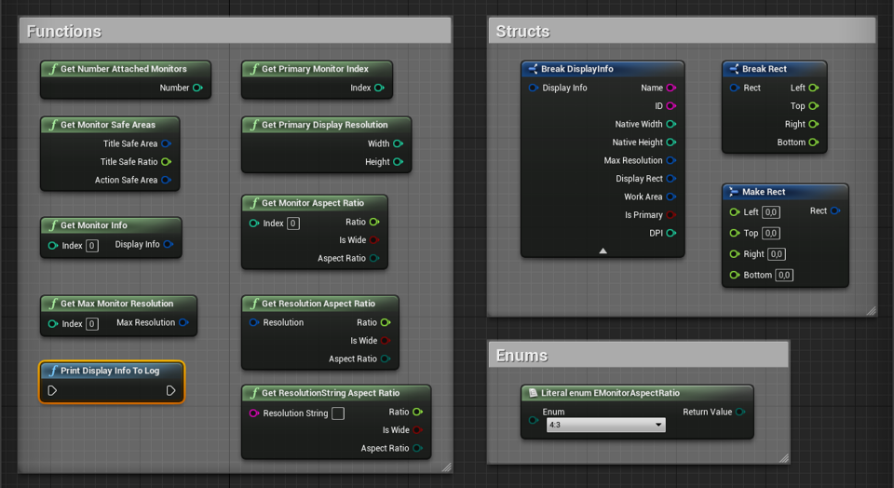Screen dimensions: 894x488
Task: Click the Index value field on Get Monitor Info
Action: click(92, 246)
